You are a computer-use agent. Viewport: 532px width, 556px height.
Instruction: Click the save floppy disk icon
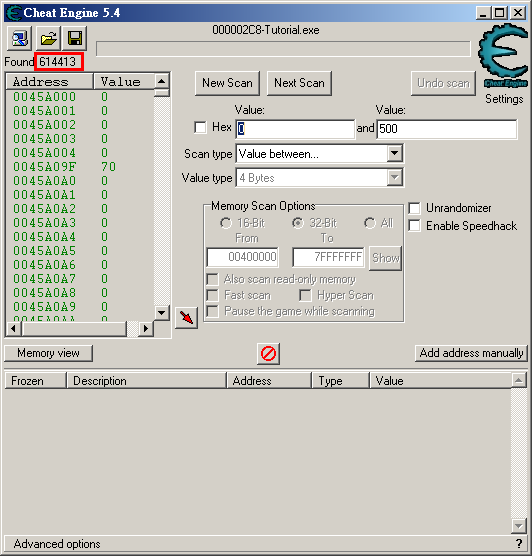tap(75, 38)
